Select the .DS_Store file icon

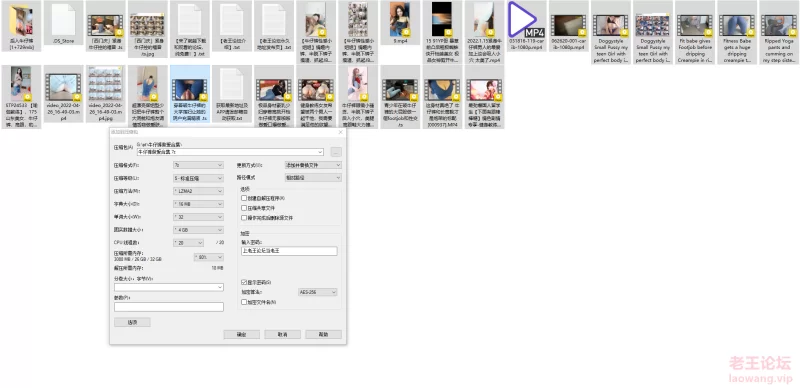(63, 20)
